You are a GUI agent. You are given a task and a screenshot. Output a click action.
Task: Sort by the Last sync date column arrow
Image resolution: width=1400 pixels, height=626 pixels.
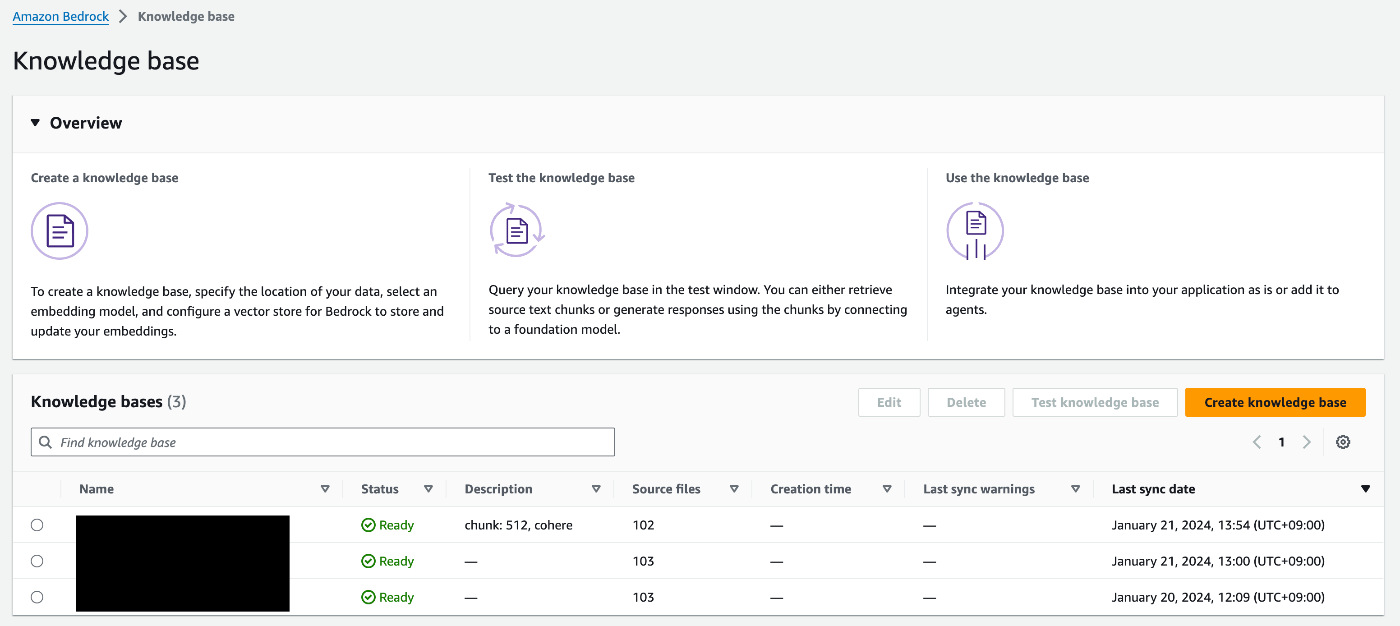(x=1365, y=489)
